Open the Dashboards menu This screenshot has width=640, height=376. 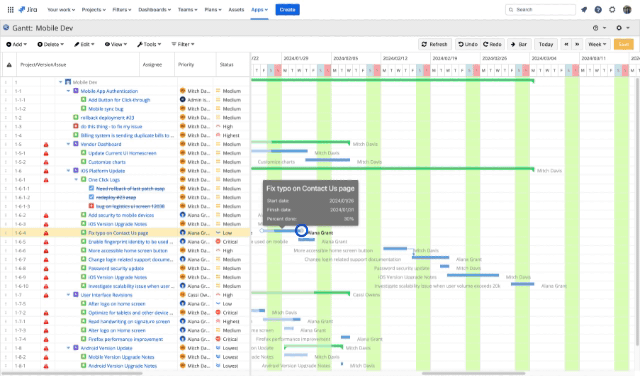(x=155, y=9)
